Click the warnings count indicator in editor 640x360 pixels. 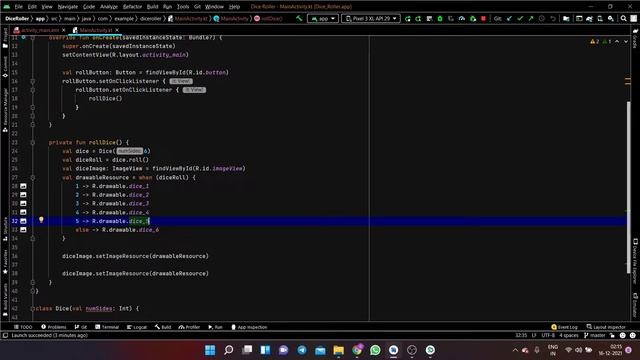pyautogui.click(x=595, y=42)
